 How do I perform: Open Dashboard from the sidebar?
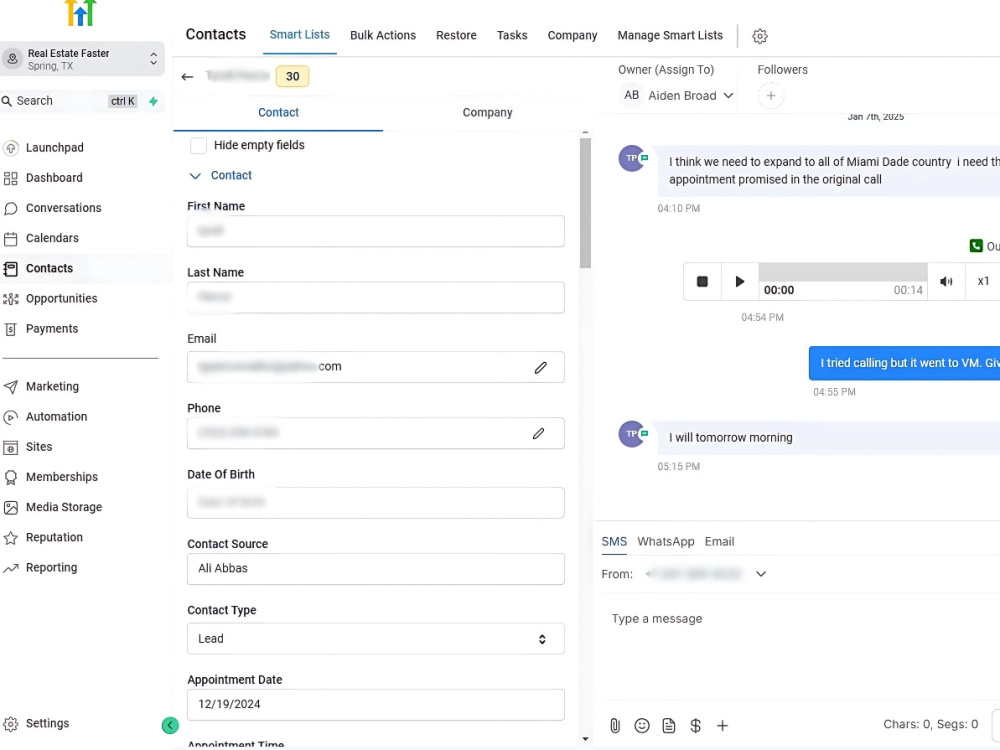point(54,178)
